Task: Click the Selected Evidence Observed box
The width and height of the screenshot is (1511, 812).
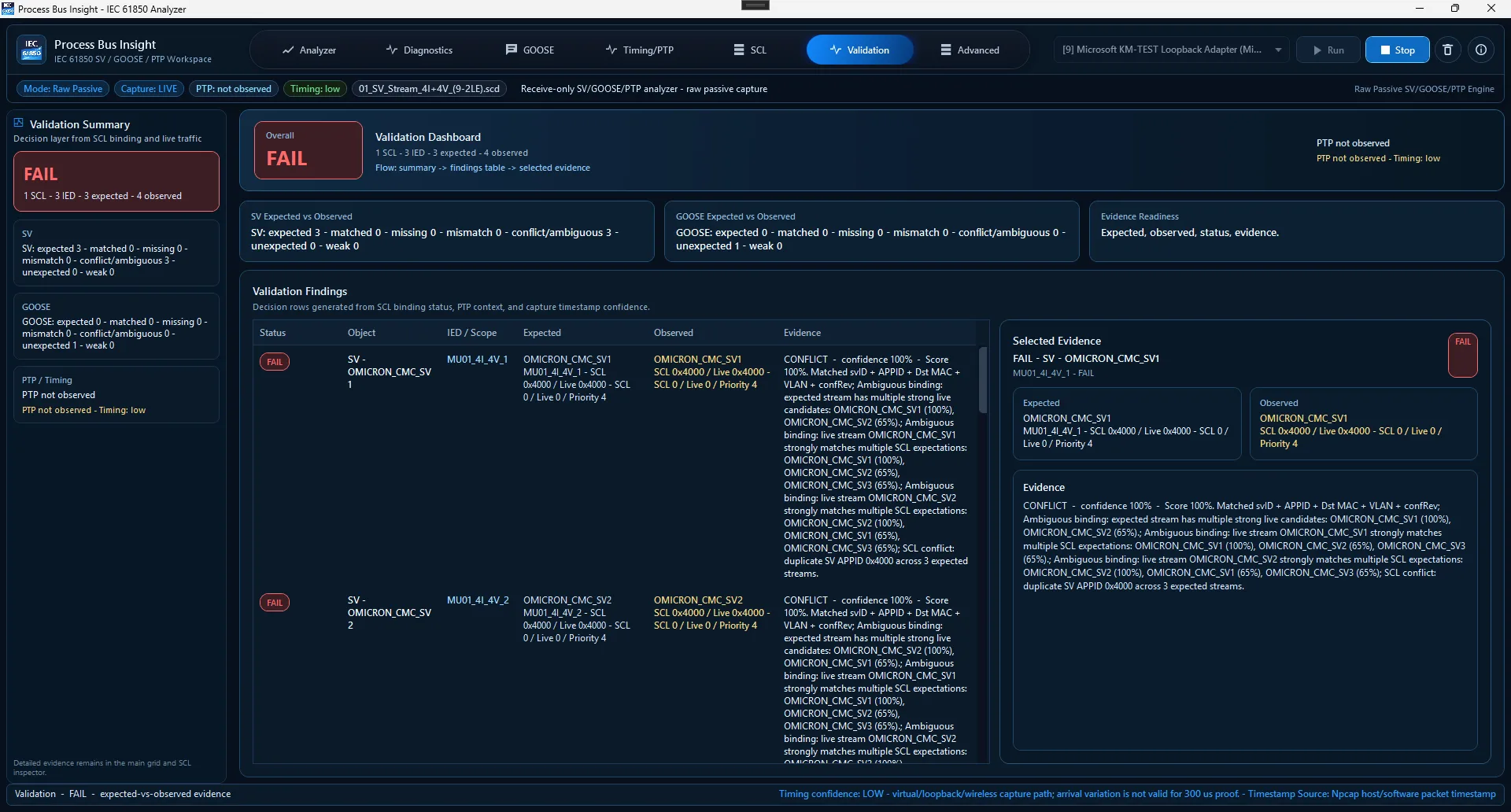Action: click(1364, 423)
